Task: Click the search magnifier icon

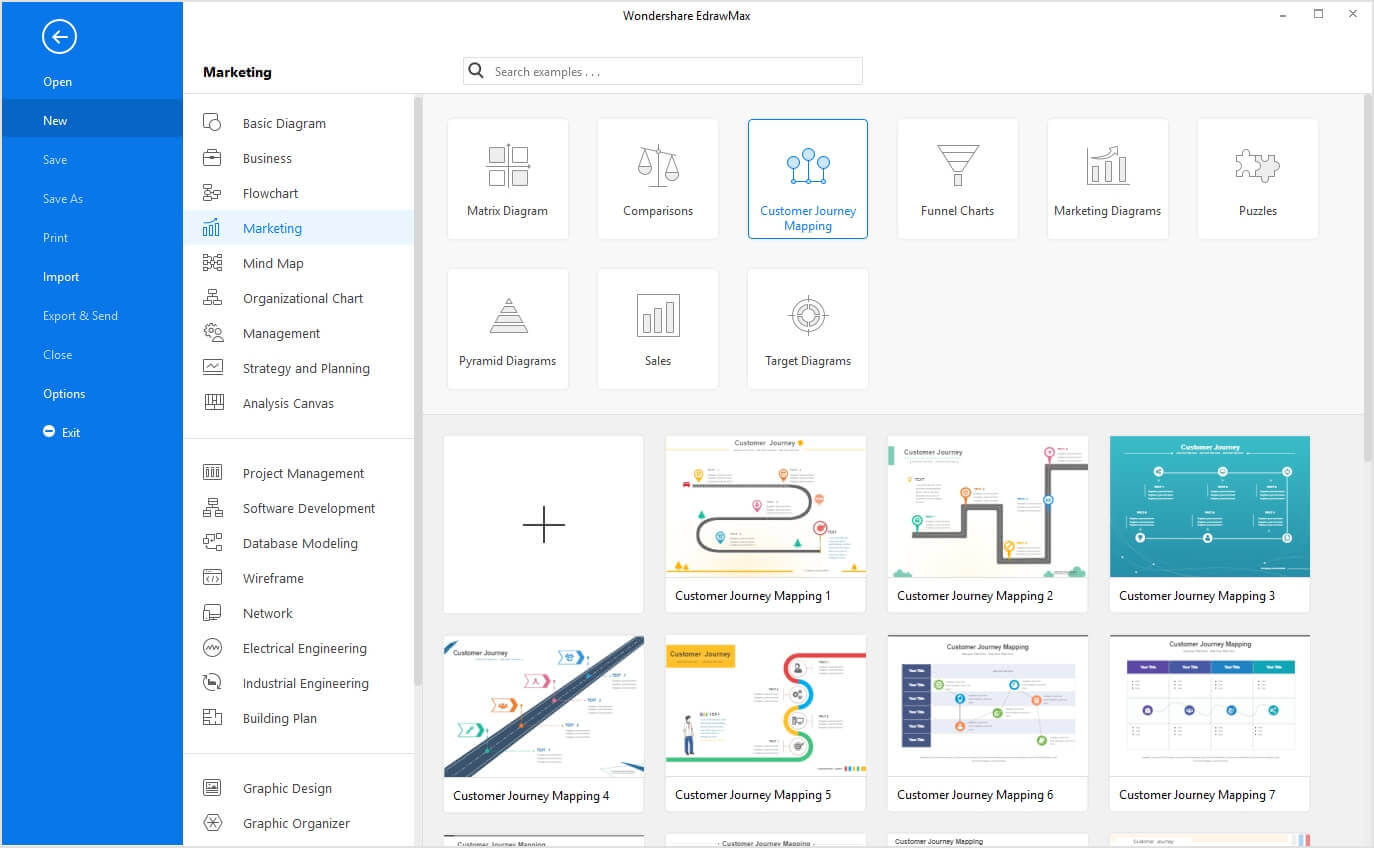Action: pos(478,72)
